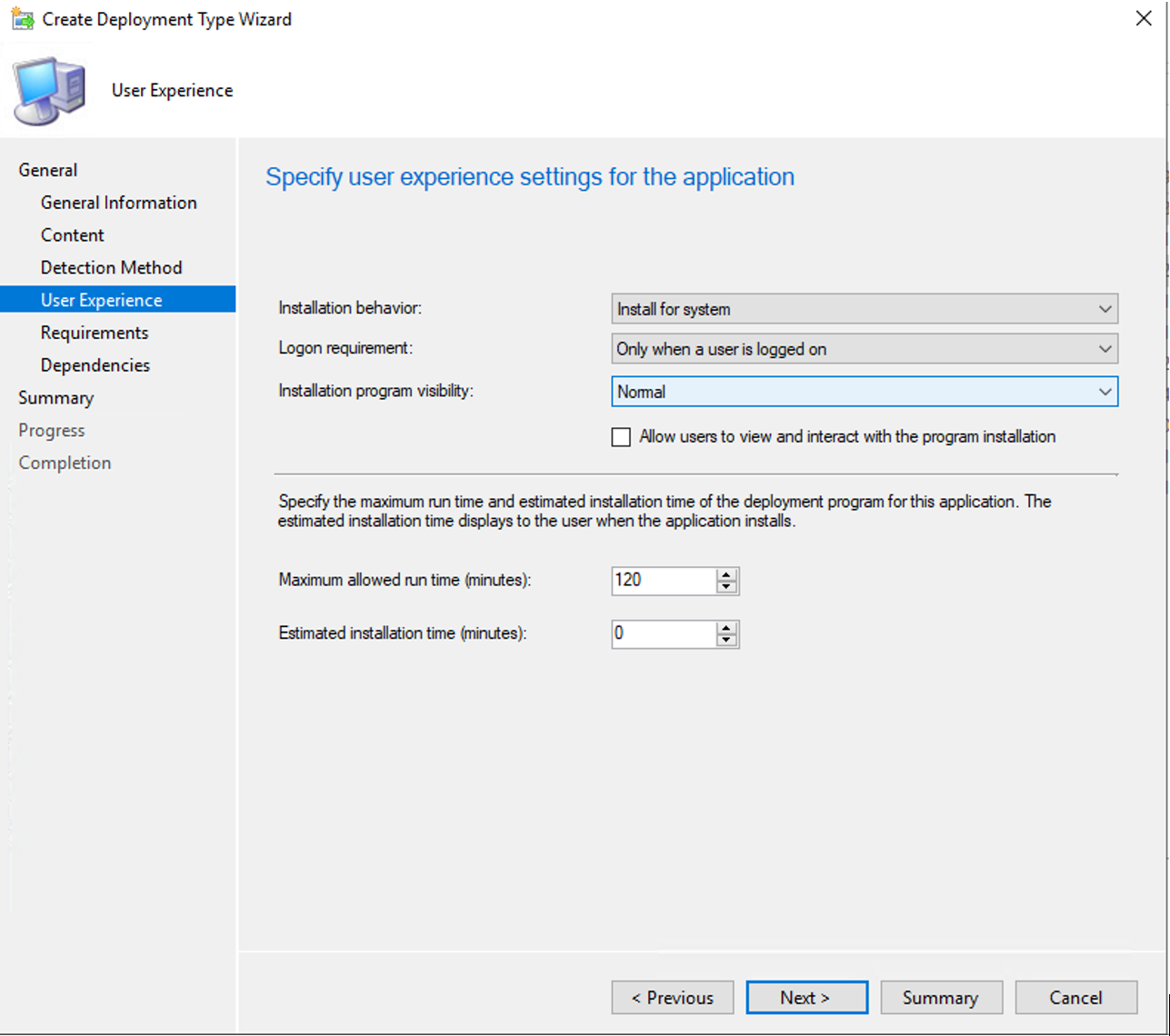Click the Create Deployment Type Wizard title text
Viewport: 1170px width, 1036px height.
click(x=167, y=19)
